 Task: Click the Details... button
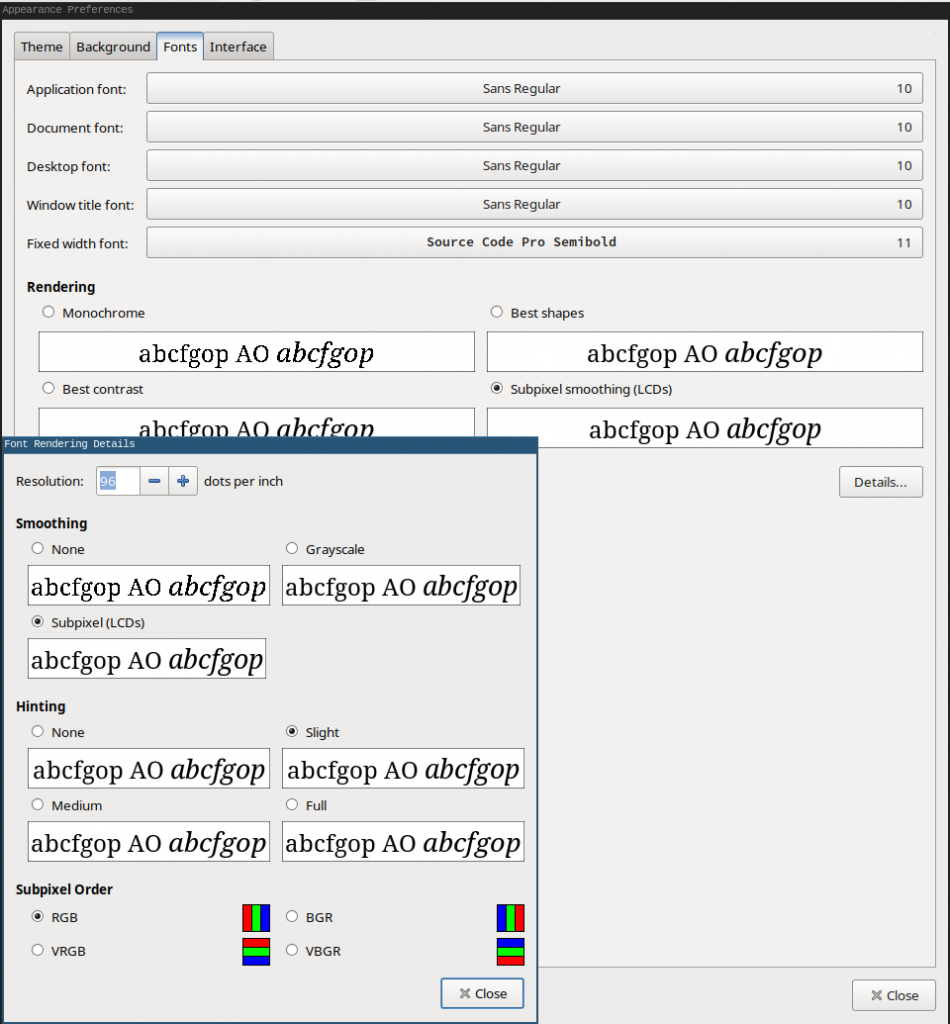880,482
